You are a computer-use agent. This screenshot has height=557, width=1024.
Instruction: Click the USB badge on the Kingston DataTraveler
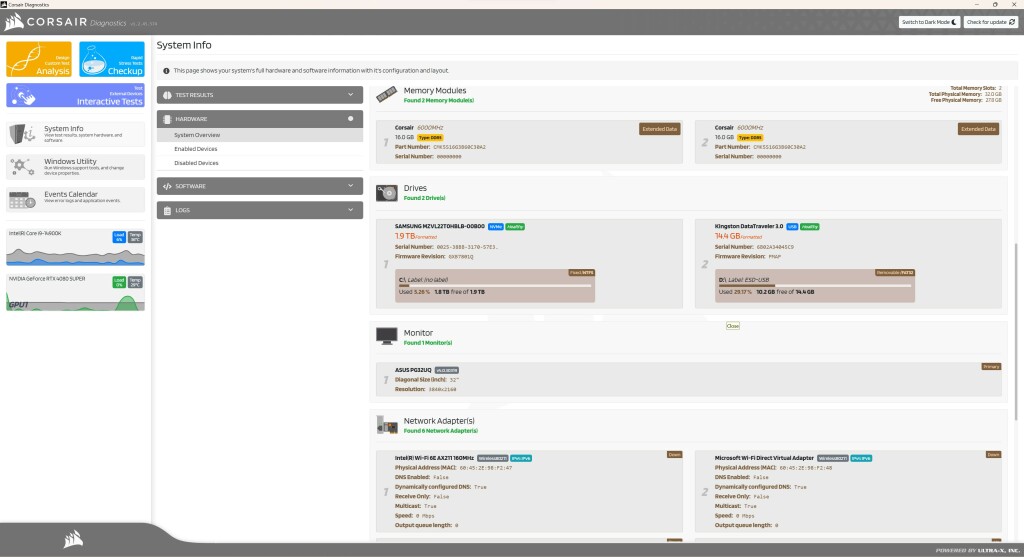(792, 227)
